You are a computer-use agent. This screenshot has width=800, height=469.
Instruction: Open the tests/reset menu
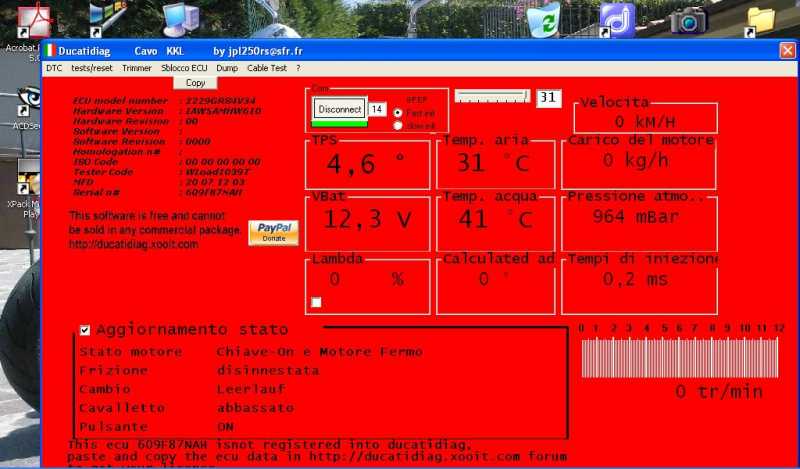[x=92, y=68]
